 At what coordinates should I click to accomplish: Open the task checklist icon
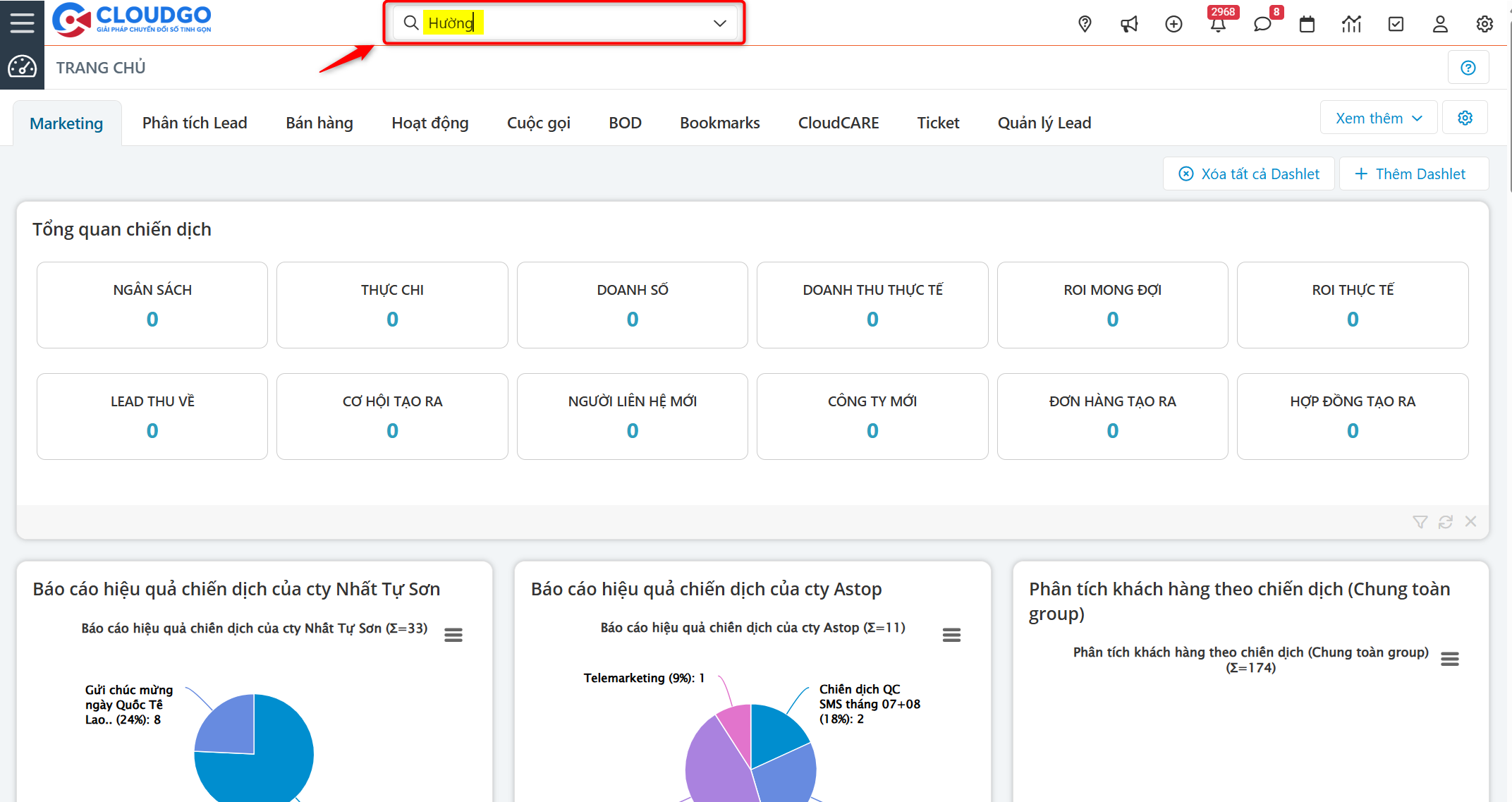click(x=1396, y=24)
